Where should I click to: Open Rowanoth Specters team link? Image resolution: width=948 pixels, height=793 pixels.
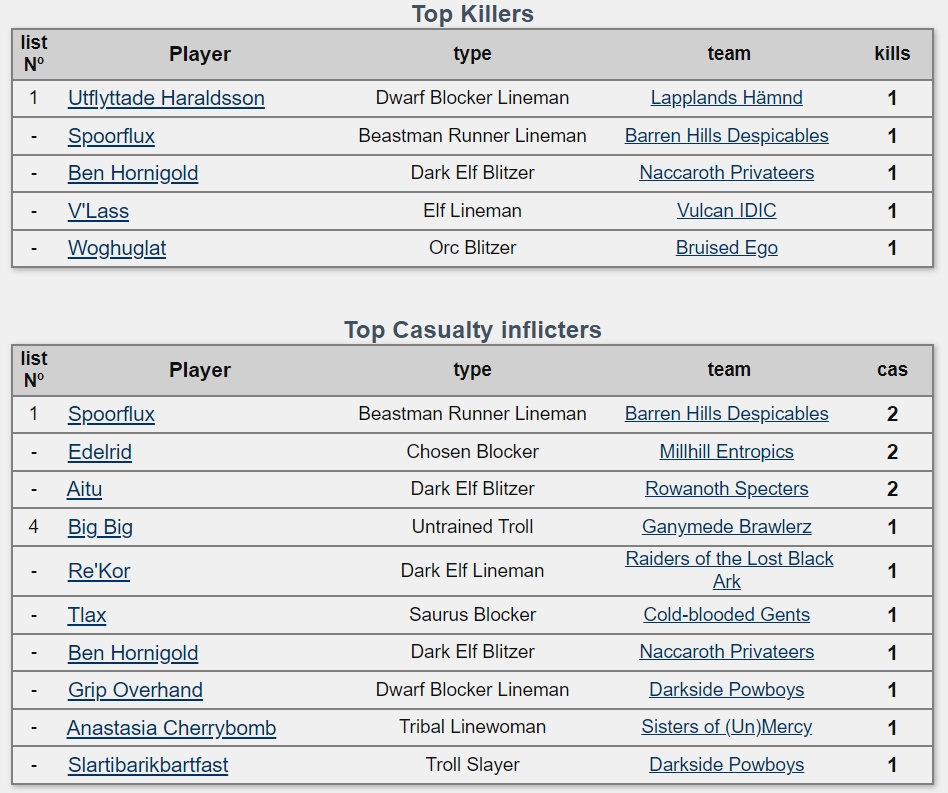pyautogui.click(x=726, y=489)
